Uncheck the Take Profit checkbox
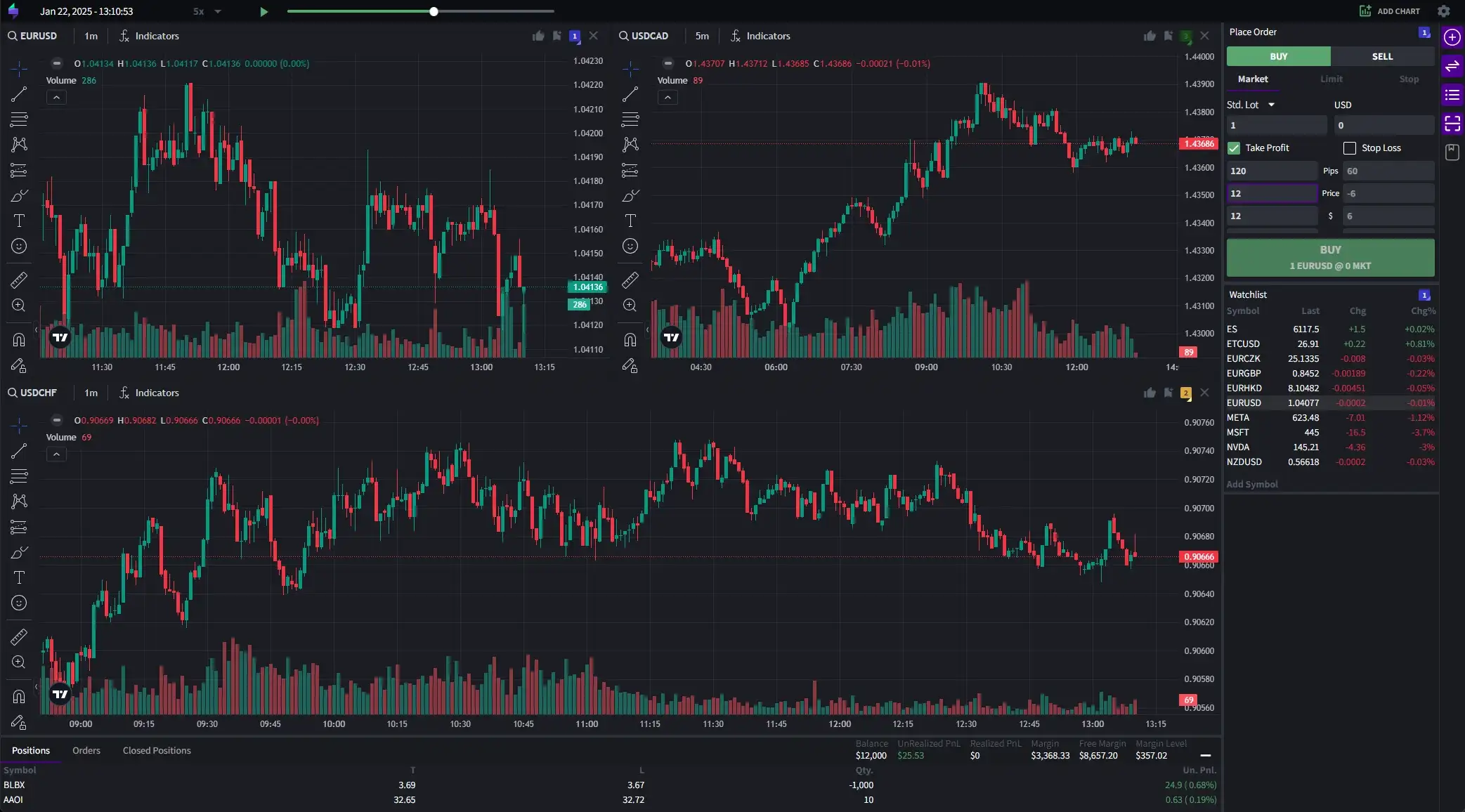Screen dimensions: 1465x812 pyautogui.click(x=1235, y=148)
